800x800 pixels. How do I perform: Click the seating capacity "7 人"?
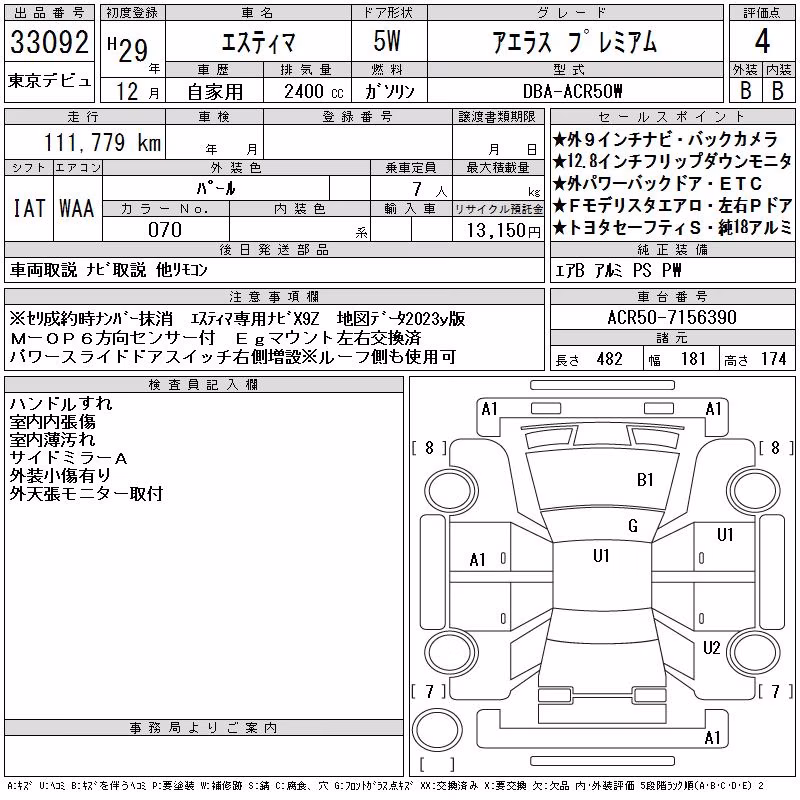pos(429,190)
